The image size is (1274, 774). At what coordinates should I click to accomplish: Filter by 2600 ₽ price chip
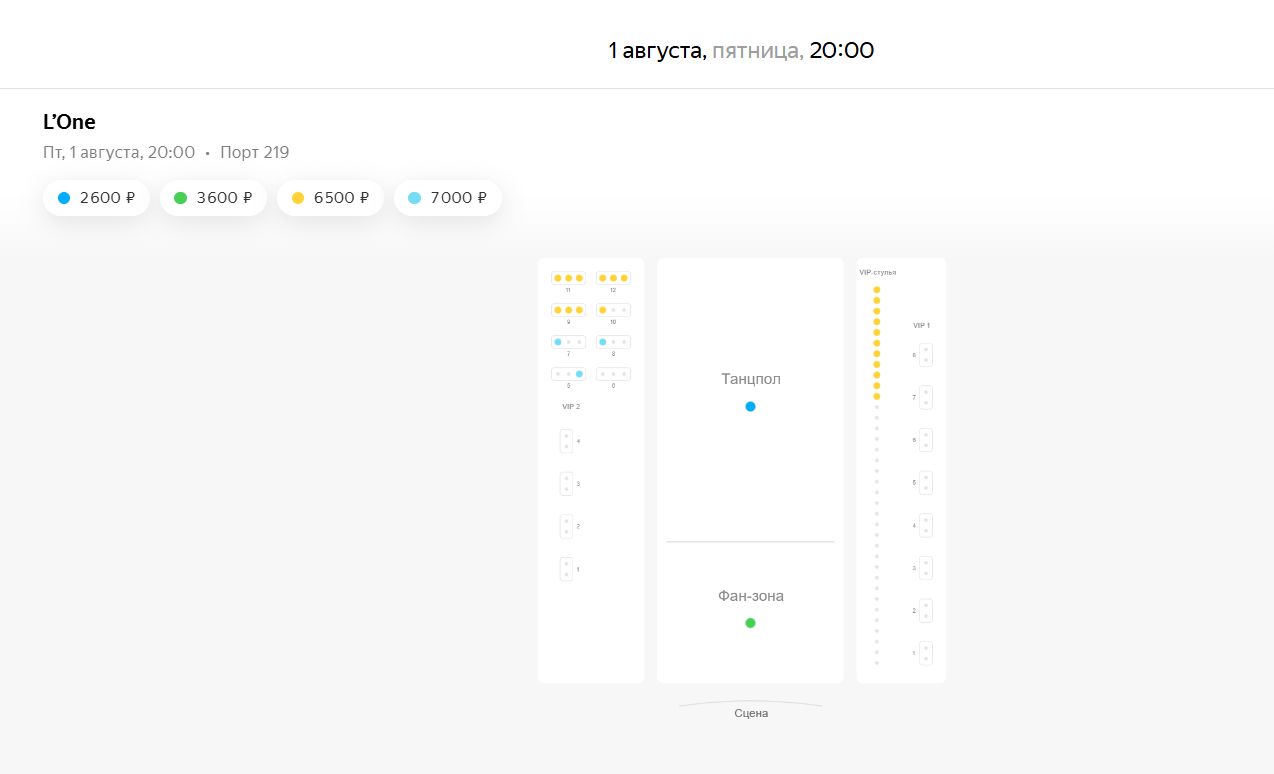pos(96,198)
